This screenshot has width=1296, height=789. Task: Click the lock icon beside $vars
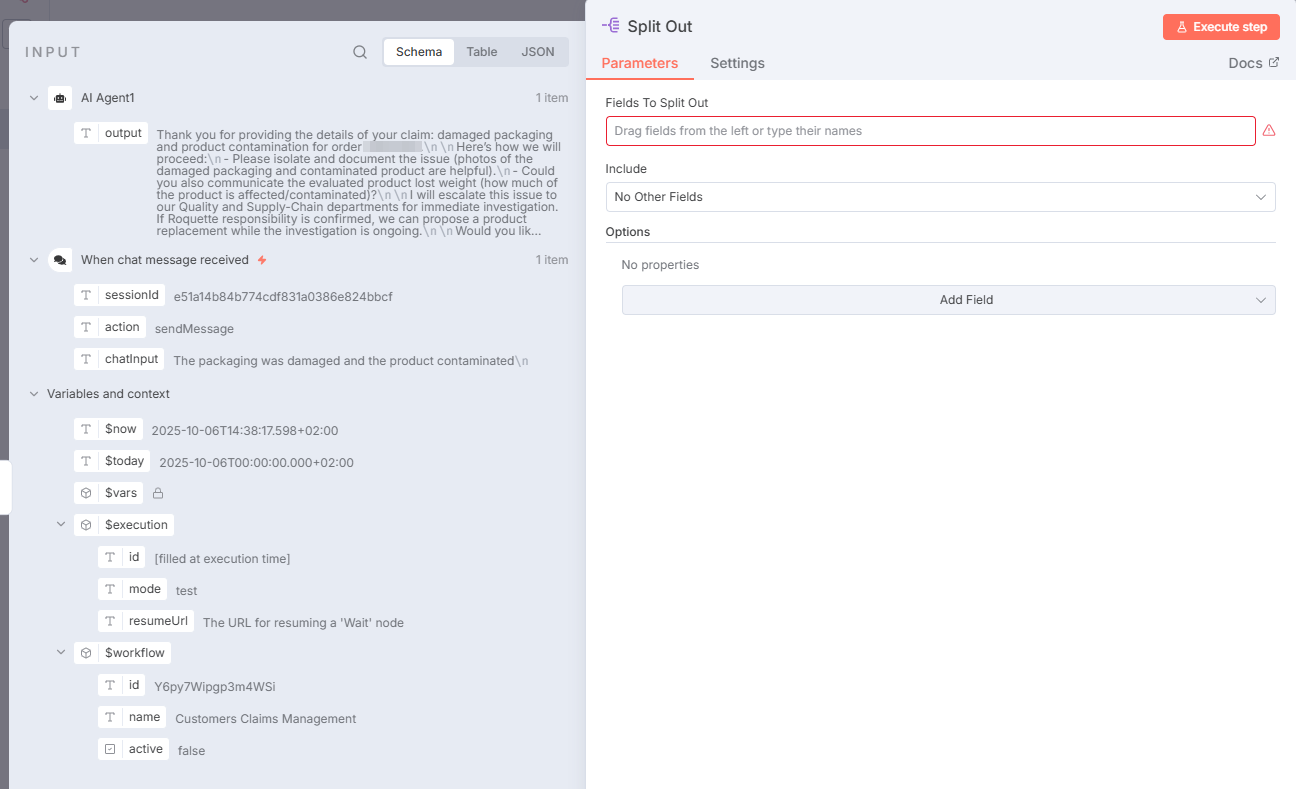158,493
